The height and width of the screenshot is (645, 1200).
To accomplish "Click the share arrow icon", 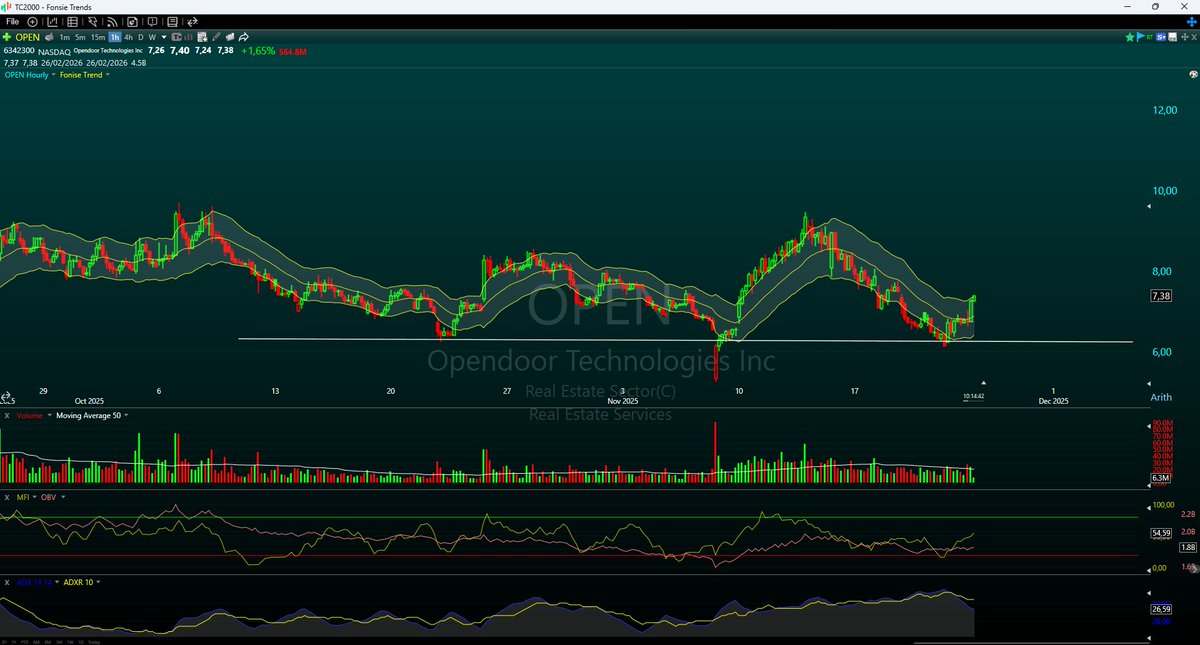I will [243, 37].
